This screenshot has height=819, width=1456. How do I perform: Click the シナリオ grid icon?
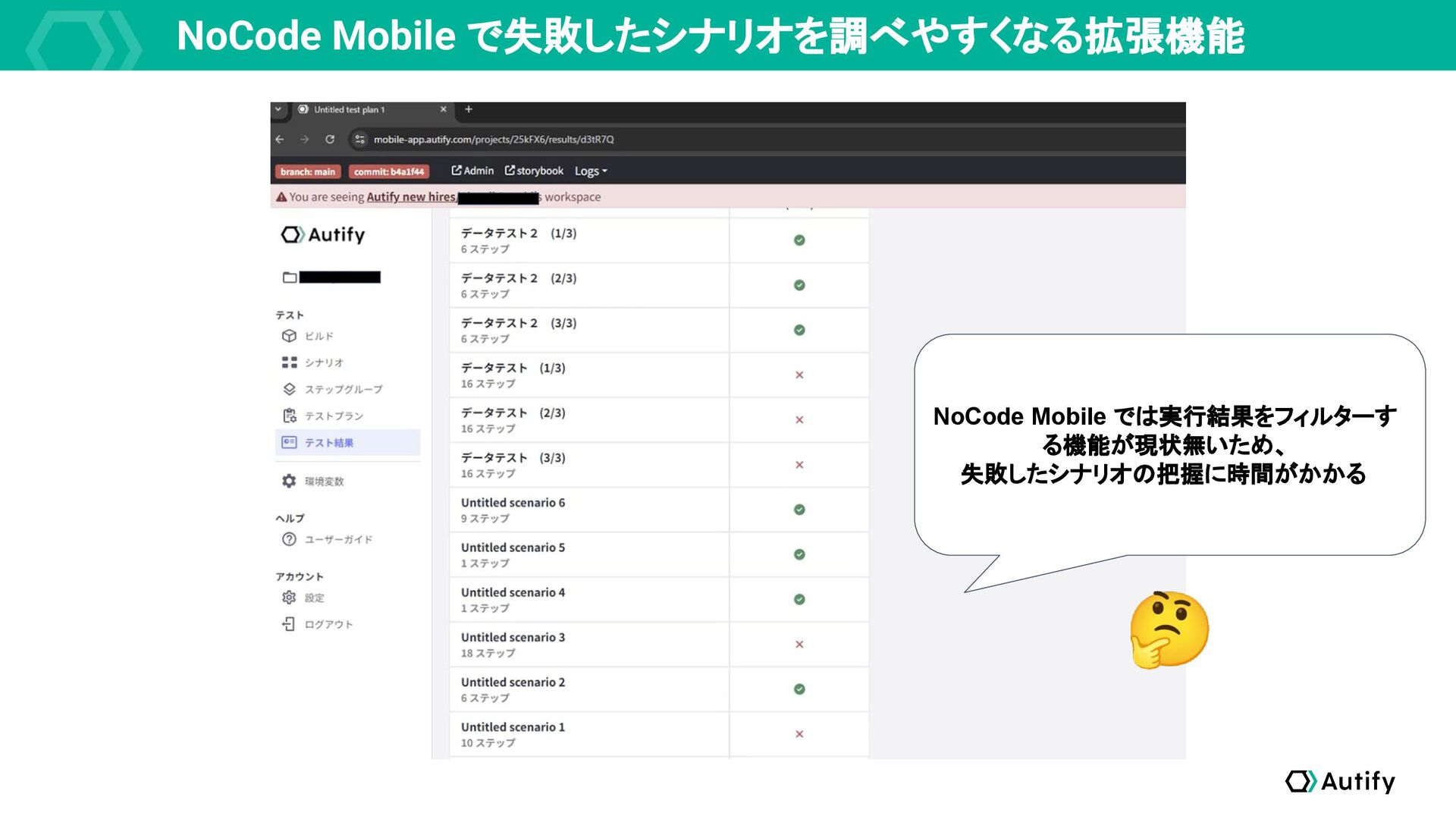pos(289,362)
